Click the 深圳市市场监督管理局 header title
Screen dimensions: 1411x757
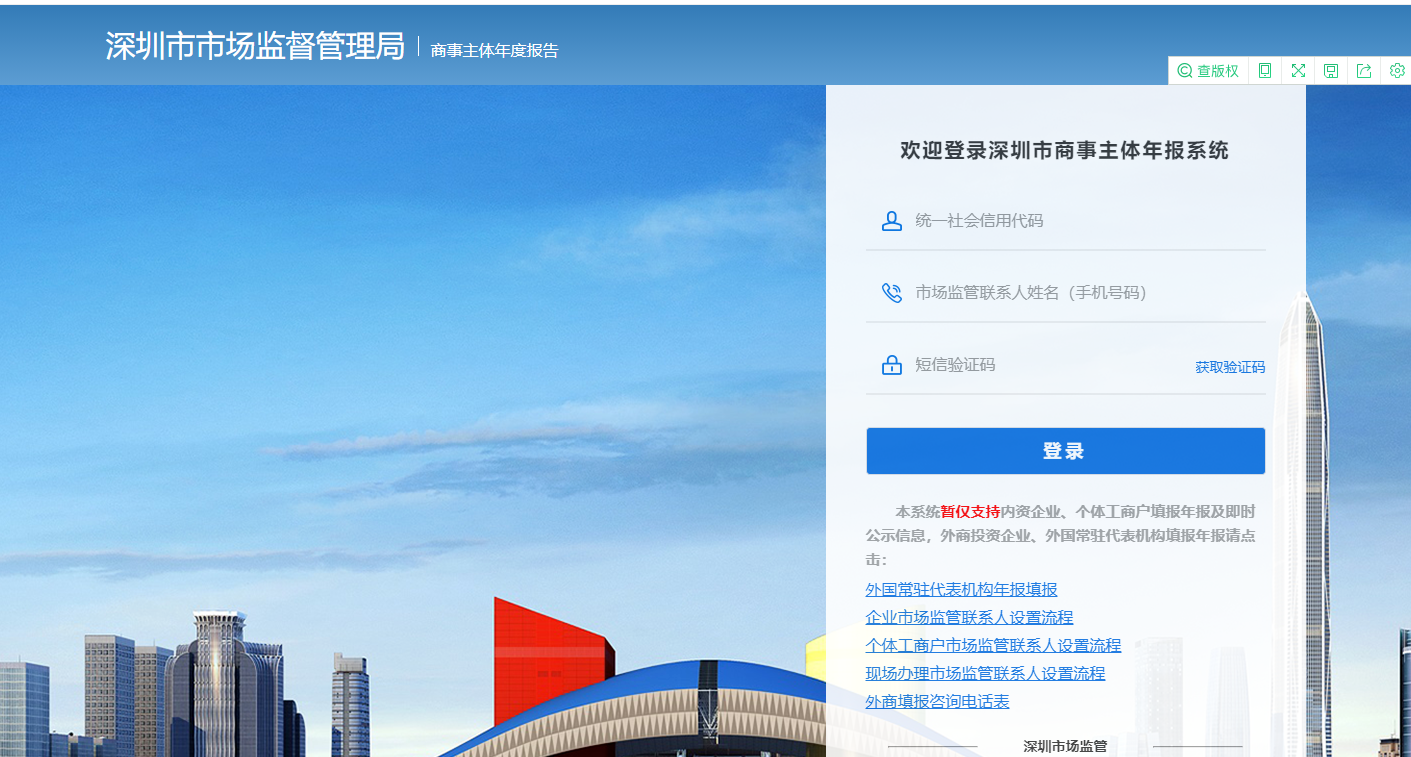(255, 44)
